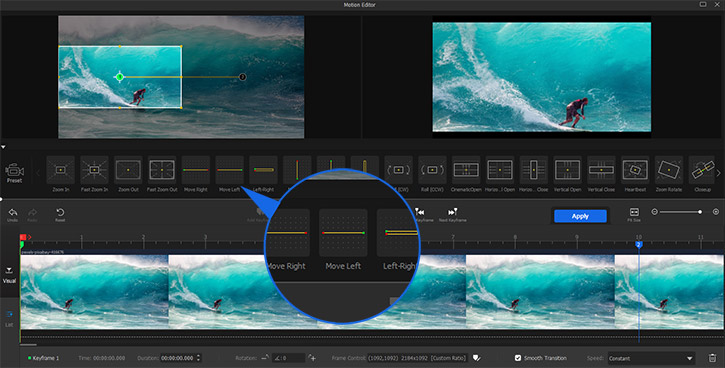Click the Duration time field
Image resolution: width=725 pixels, height=368 pixels.
tap(178, 358)
